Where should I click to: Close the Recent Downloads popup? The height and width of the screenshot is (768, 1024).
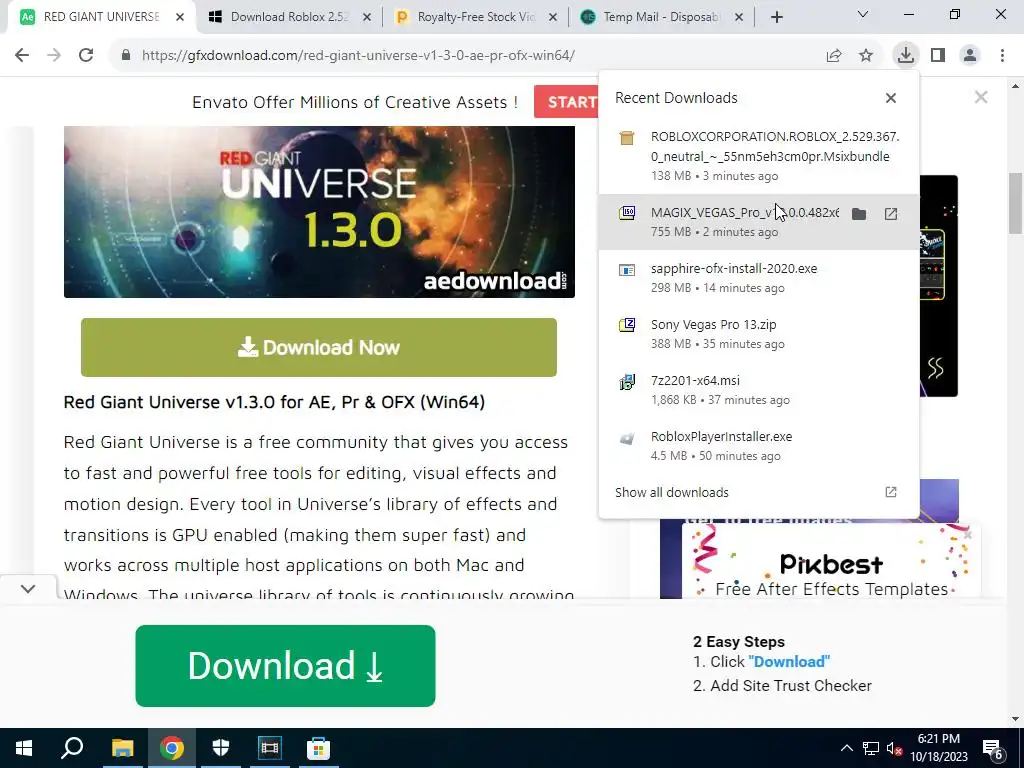click(891, 98)
